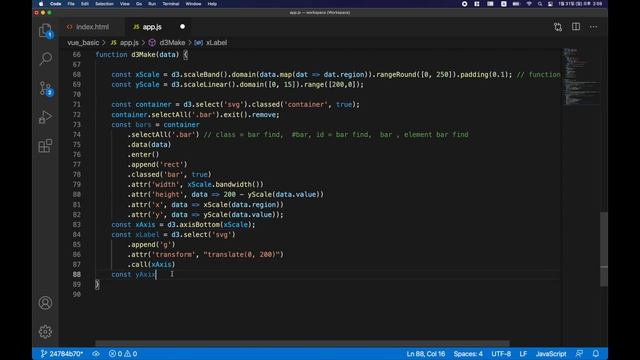Click '.append('rect')' on line 77
The image size is (640, 360).
coord(157,164)
